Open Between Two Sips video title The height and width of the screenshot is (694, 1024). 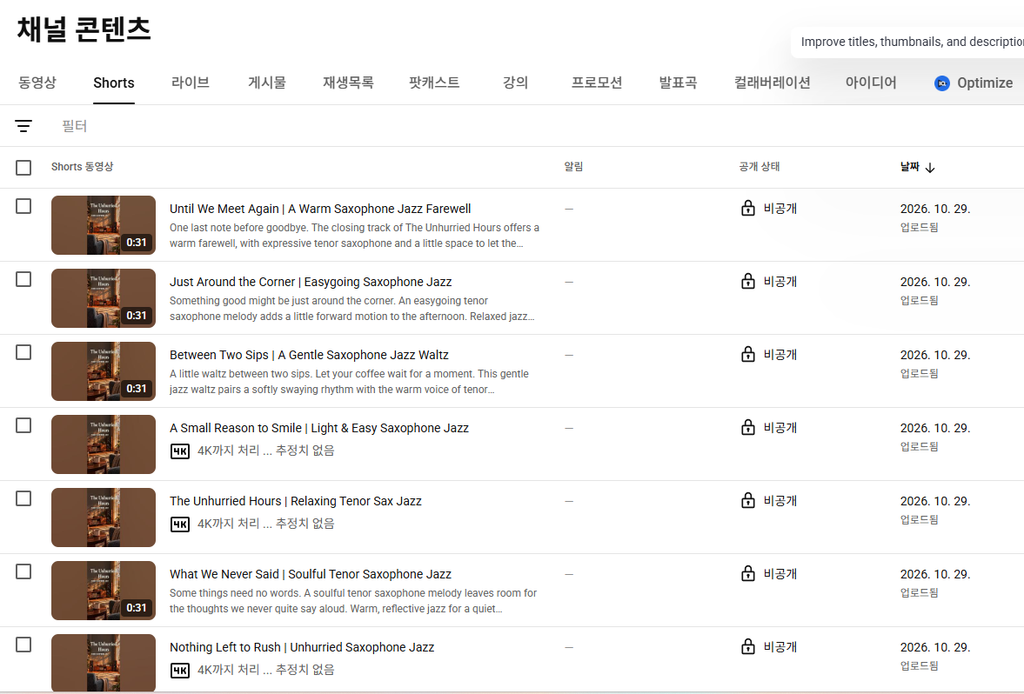309,355
